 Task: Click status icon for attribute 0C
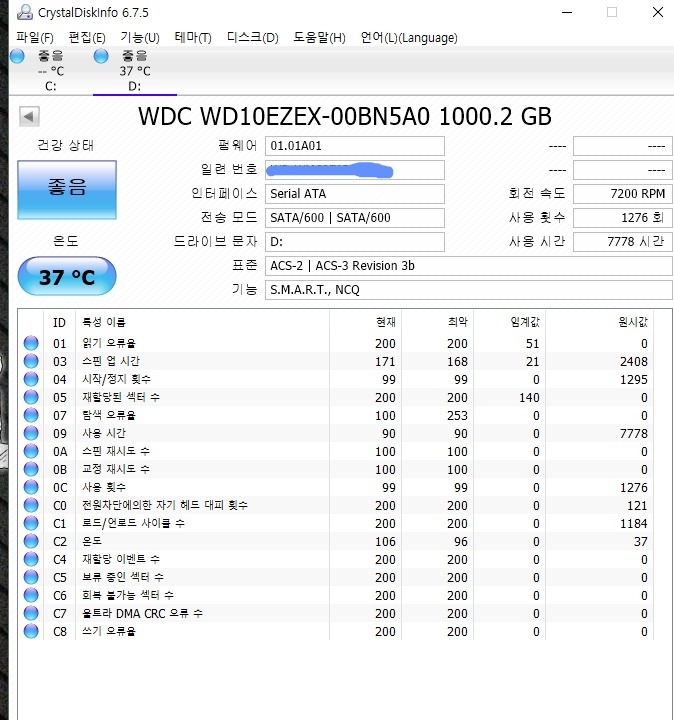[31, 487]
